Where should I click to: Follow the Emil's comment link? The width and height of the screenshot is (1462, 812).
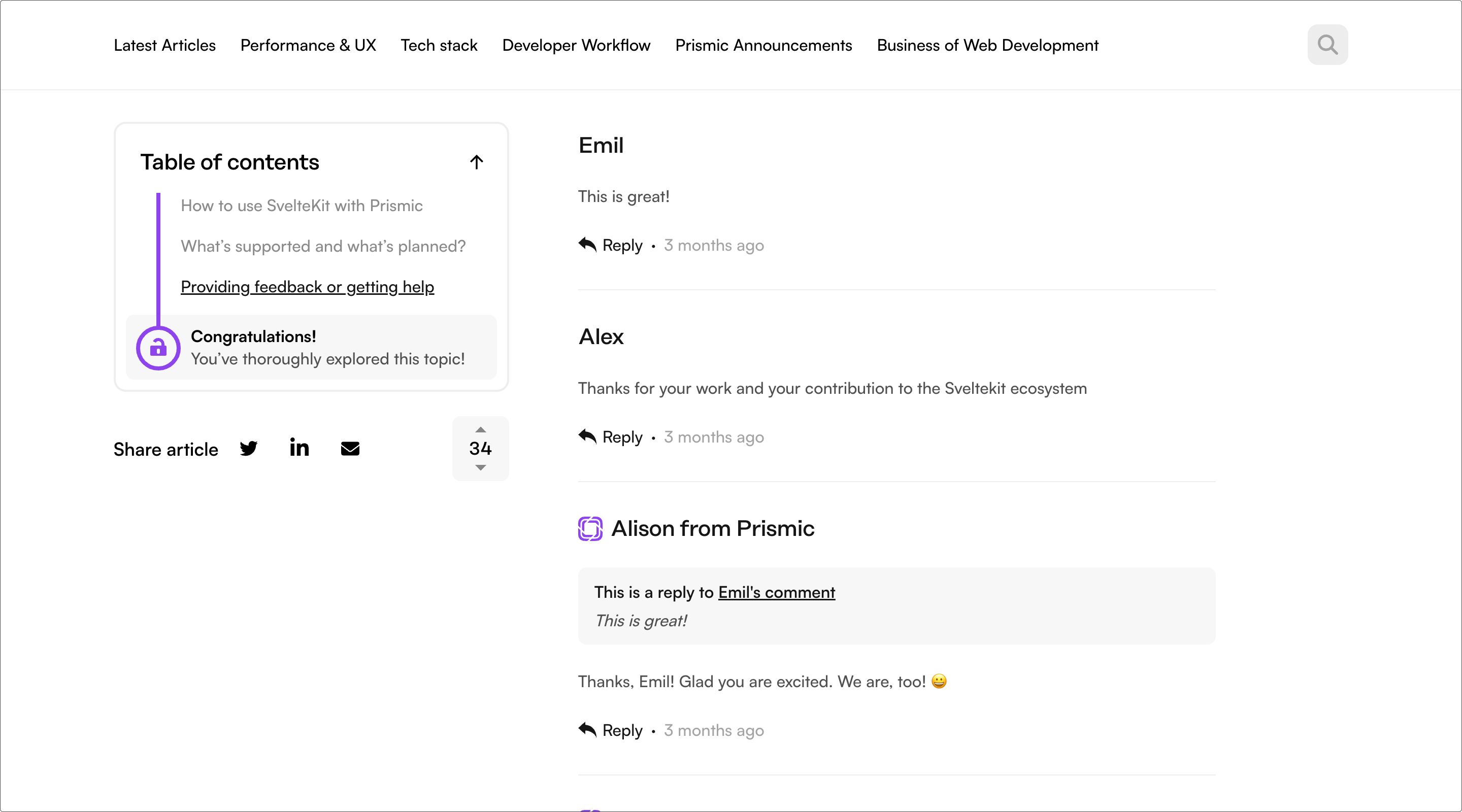coord(776,592)
